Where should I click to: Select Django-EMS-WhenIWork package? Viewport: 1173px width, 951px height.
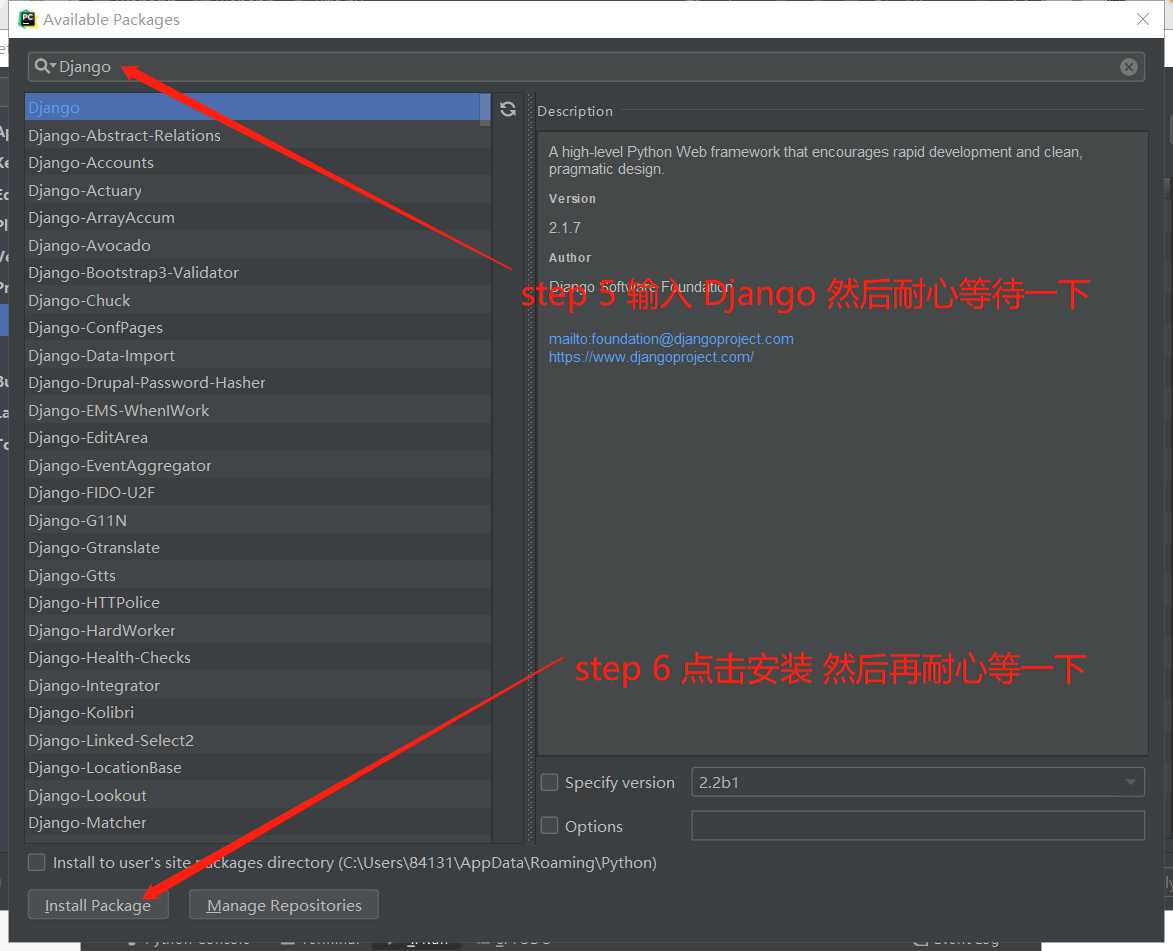pyautogui.click(x=257, y=410)
